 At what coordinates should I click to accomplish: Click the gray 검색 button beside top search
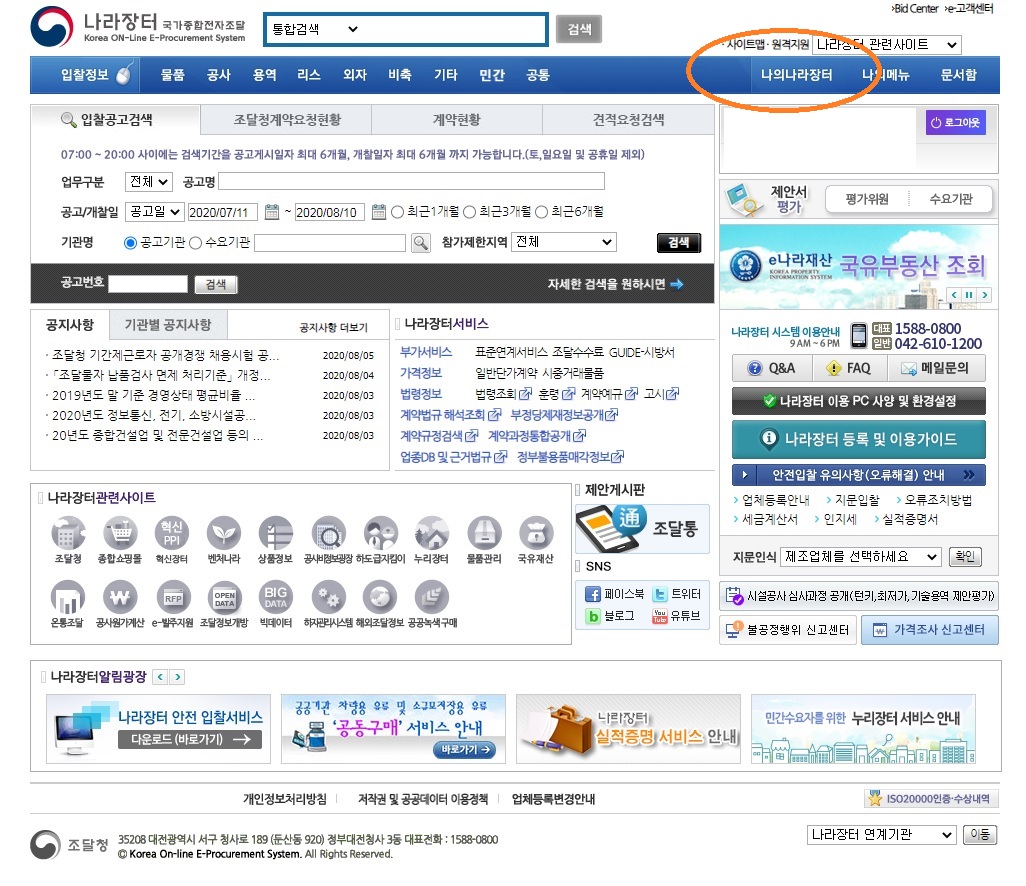(579, 29)
